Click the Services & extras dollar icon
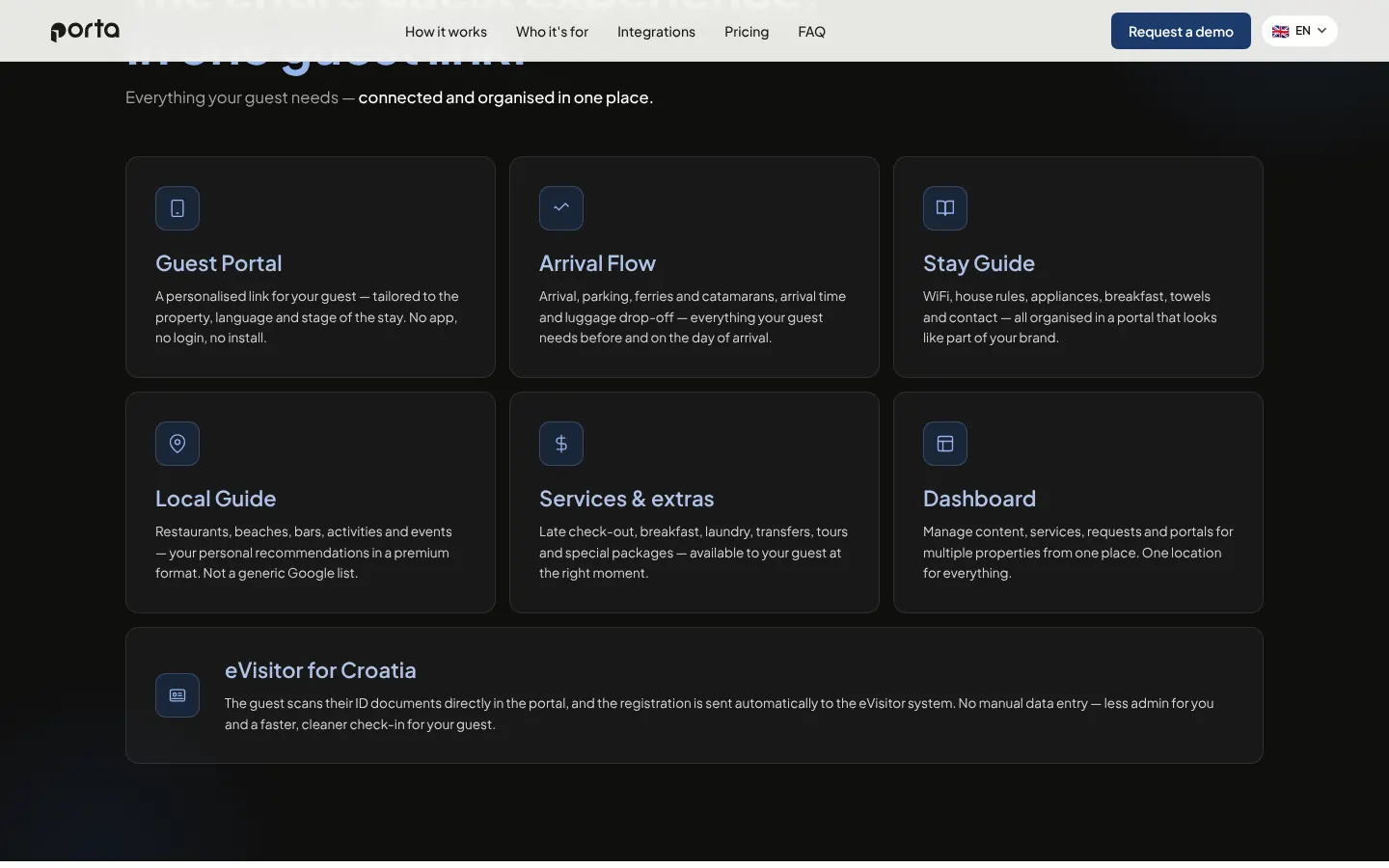The width and height of the screenshot is (1389, 868). click(x=561, y=444)
